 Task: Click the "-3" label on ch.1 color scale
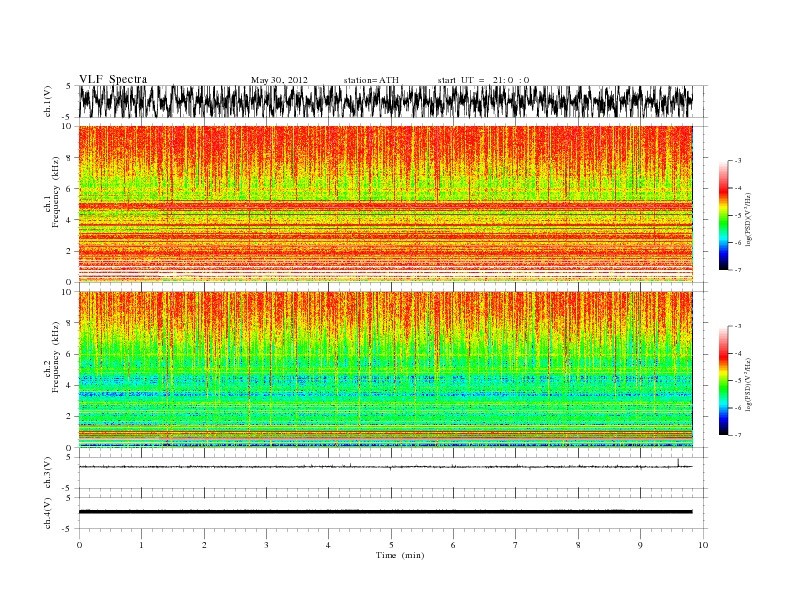pos(737,161)
